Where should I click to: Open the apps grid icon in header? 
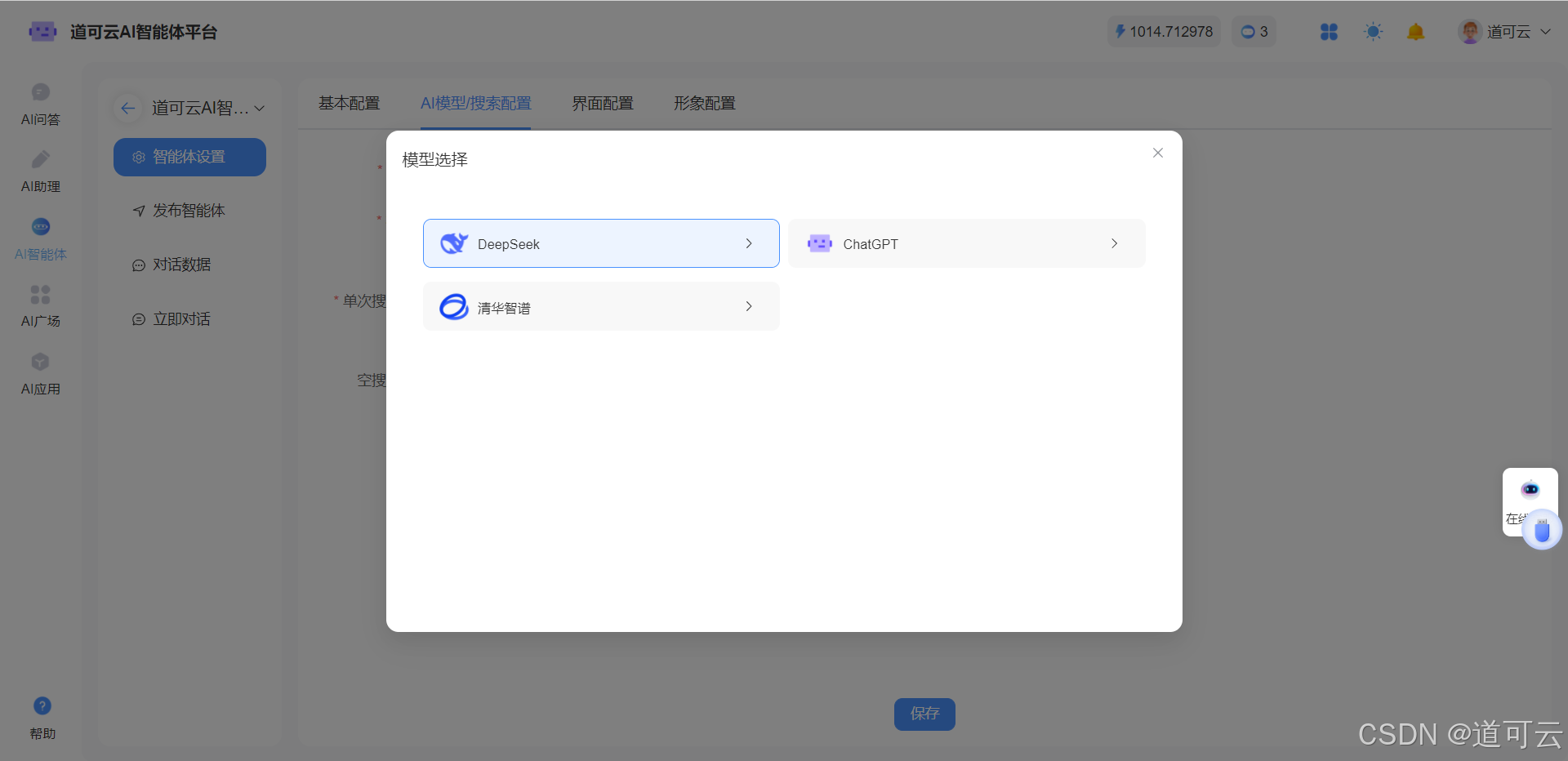coord(1329,32)
